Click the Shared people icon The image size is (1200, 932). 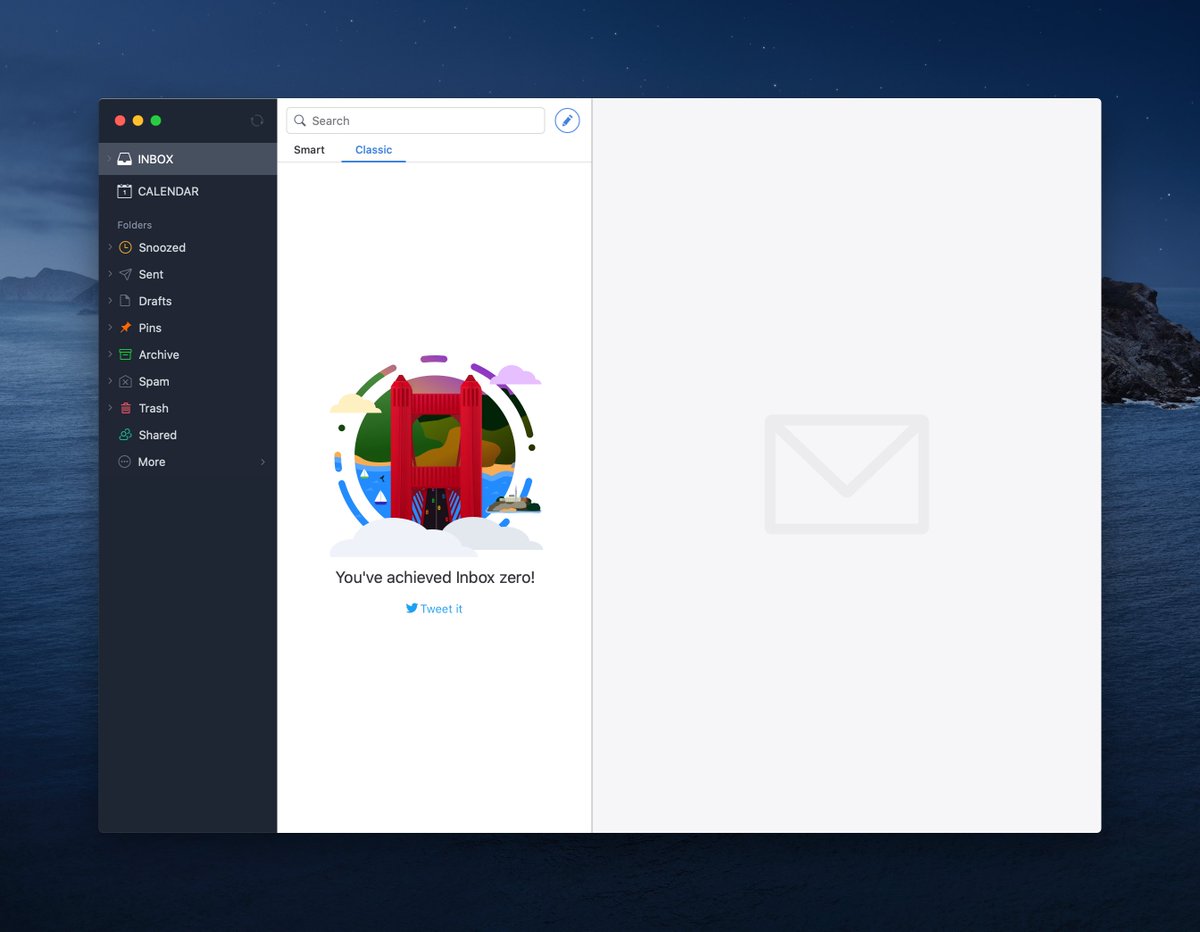pos(125,435)
